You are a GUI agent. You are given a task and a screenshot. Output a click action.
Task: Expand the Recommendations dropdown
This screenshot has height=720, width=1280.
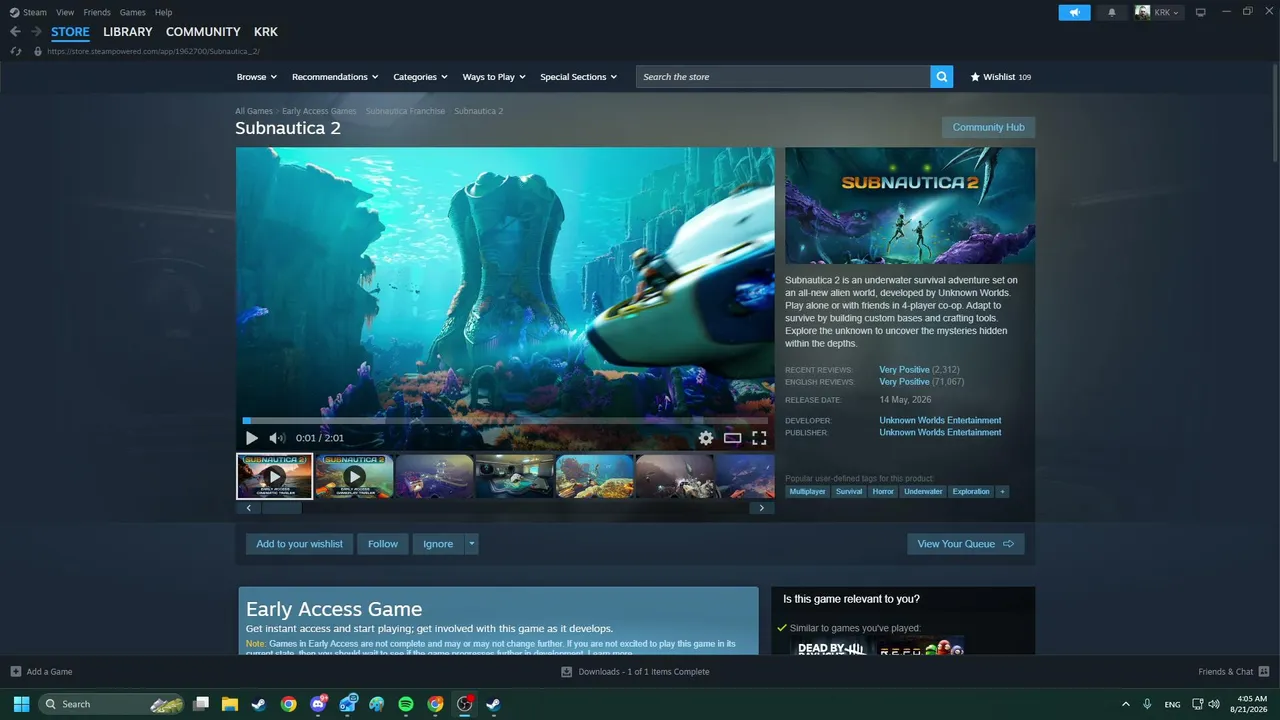coord(335,77)
